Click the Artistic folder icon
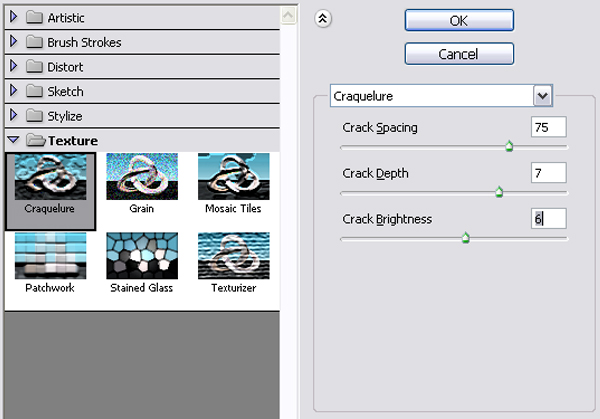The width and height of the screenshot is (600, 419). (34, 17)
